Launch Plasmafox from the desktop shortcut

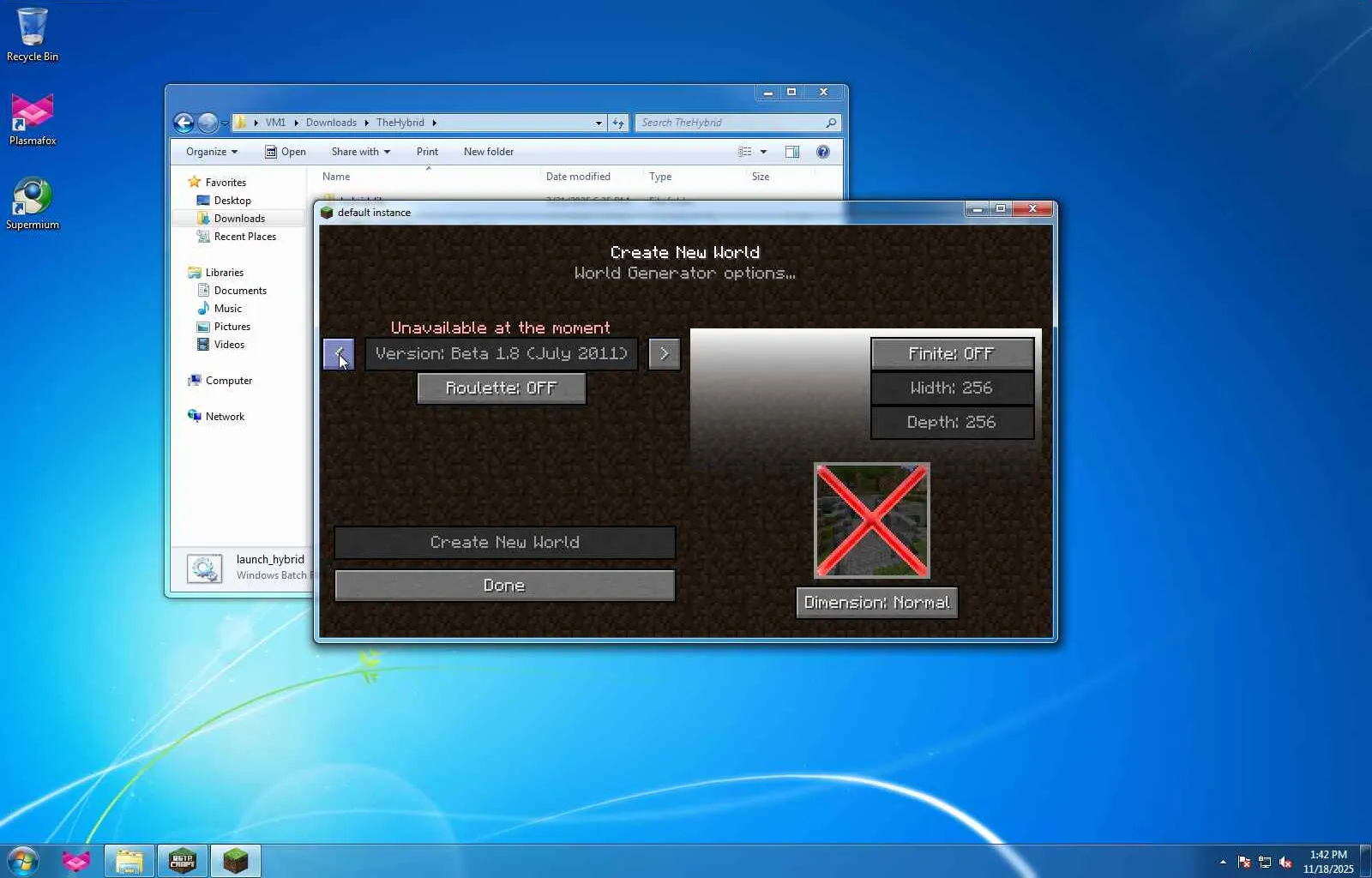tap(33, 119)
